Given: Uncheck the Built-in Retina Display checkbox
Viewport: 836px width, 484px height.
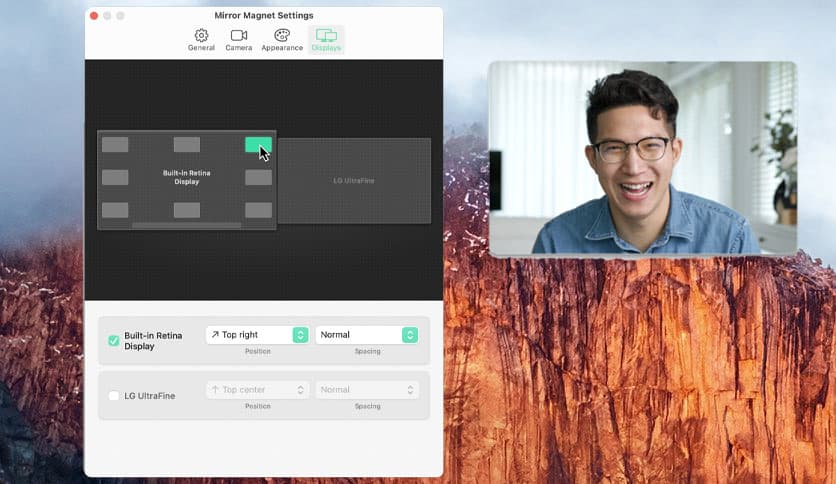Looking at the screenshot, I should (114, 341).
